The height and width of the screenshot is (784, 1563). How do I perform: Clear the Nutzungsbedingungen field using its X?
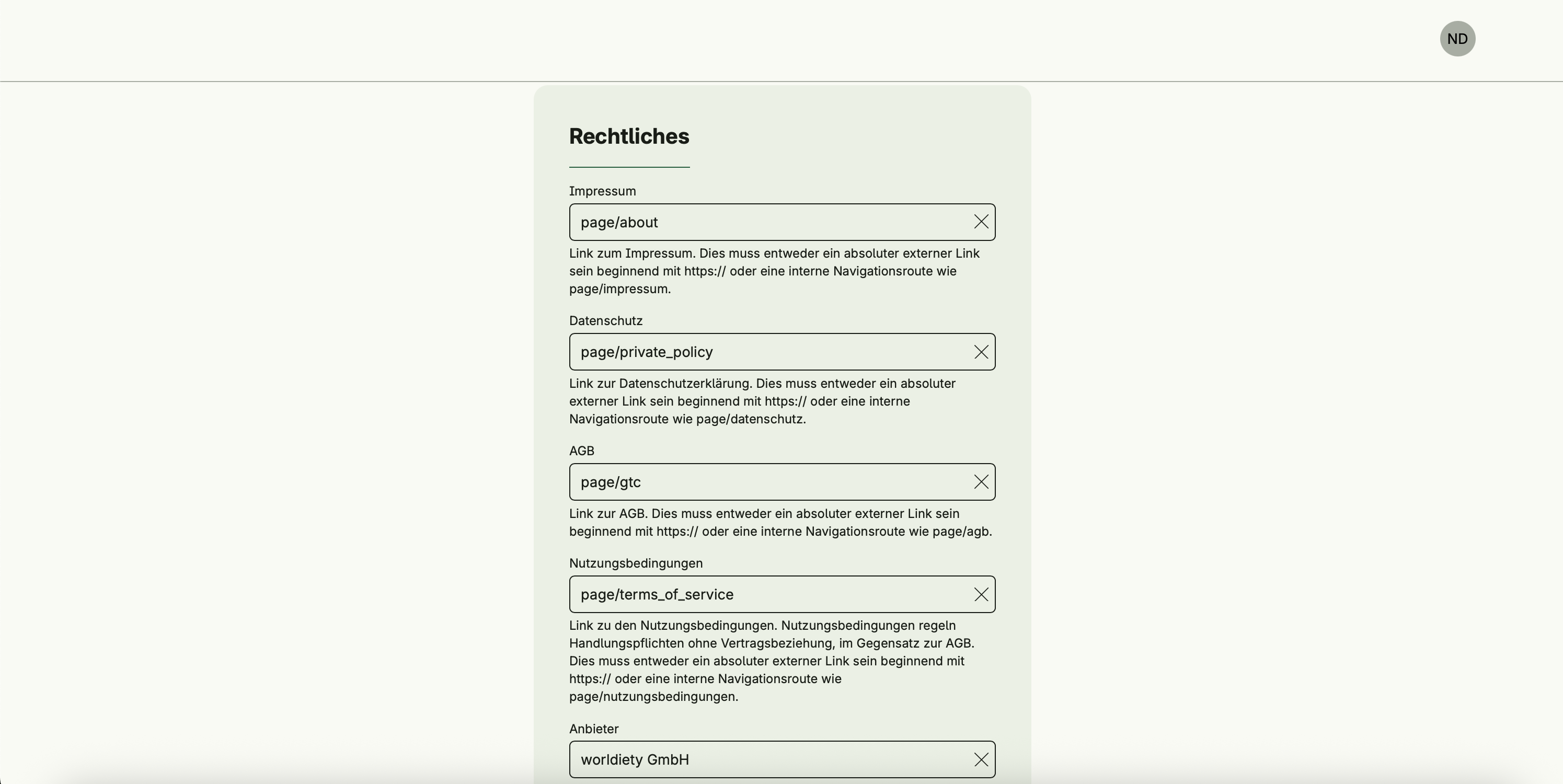coord(981,595)
